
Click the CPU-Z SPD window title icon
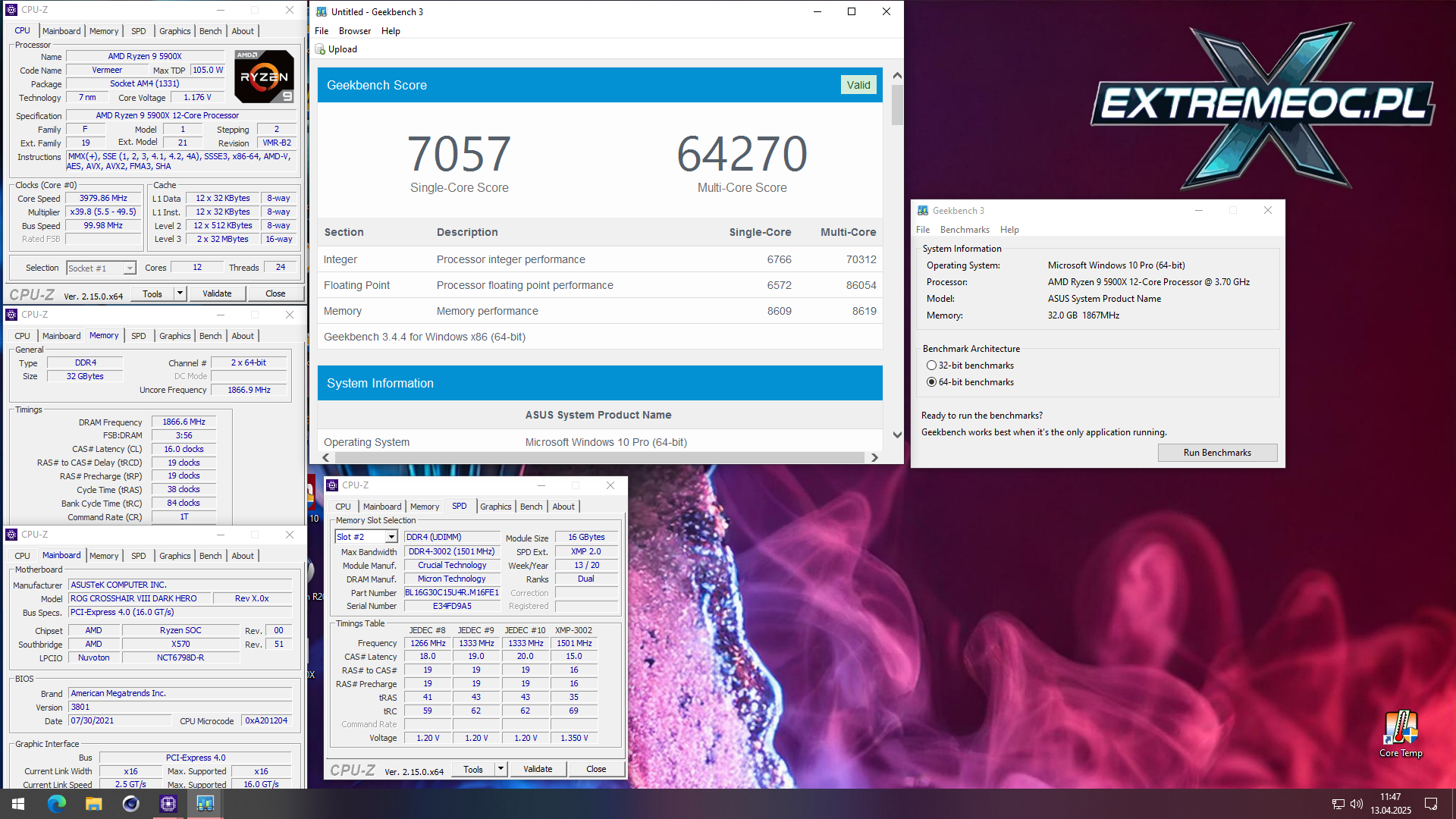click(332, 485)
